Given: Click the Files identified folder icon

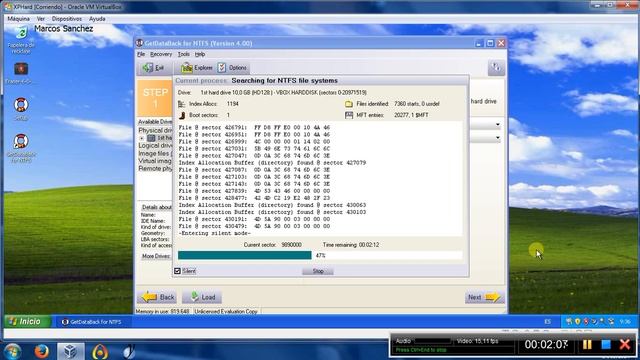Looking at the screenshot, I should coord(349,104).
